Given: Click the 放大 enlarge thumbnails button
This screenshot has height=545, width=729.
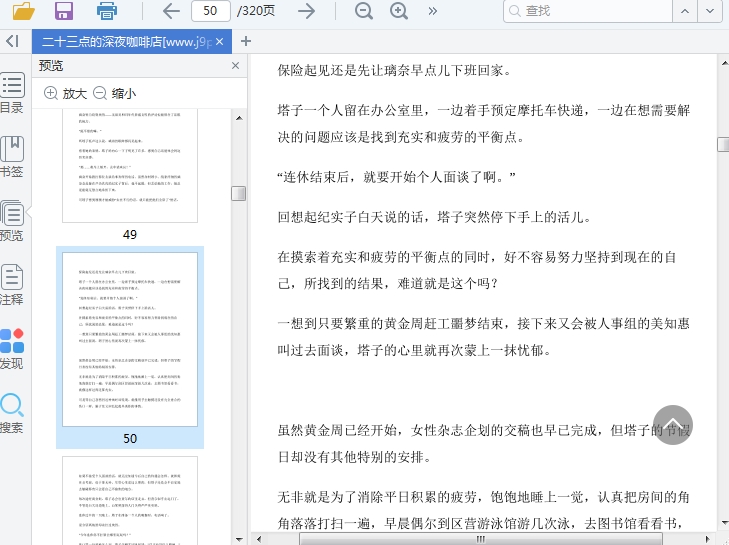Looking at the screenshot, I should click(x=65, y=93).
